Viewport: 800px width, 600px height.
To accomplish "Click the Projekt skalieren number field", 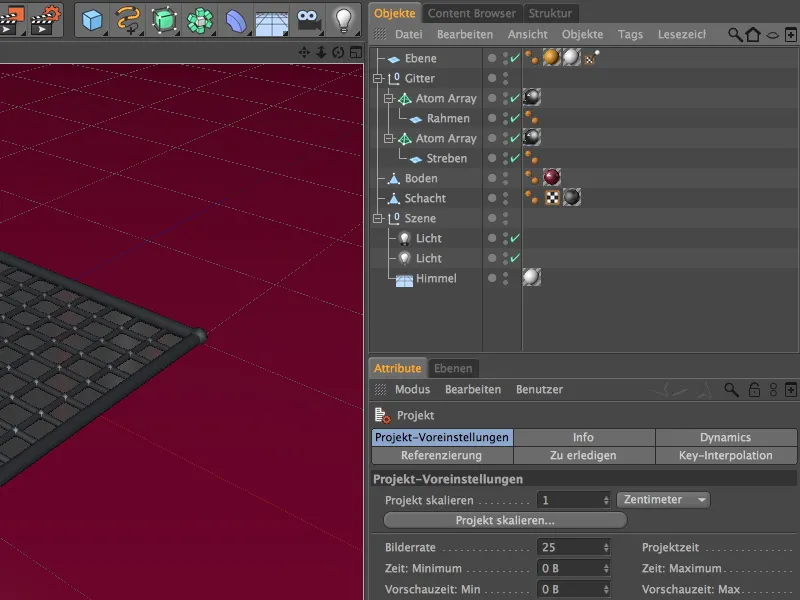I will (570, 500).
